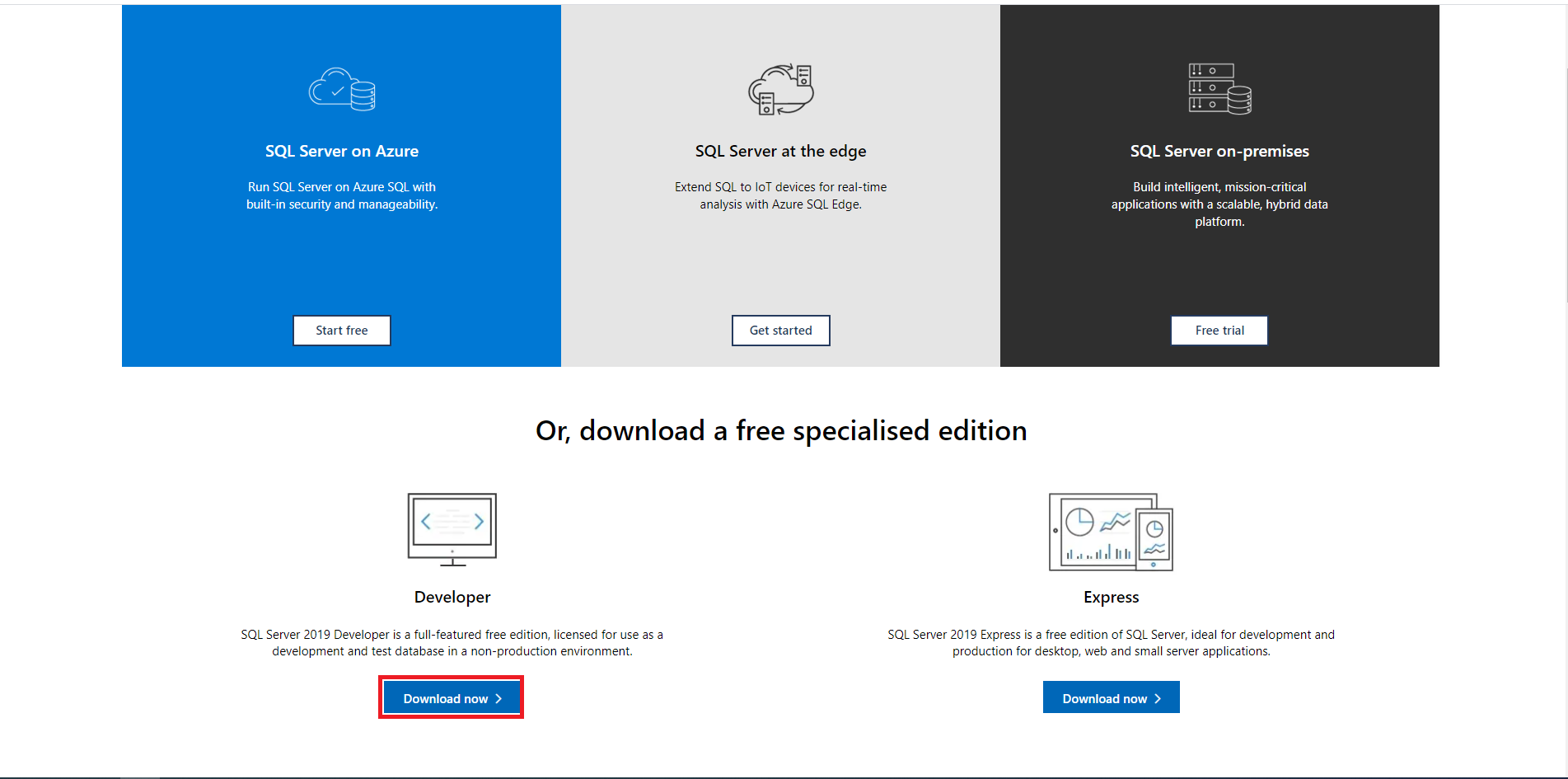Click the Azure SQL built-in security description

(x=342, y=196)
